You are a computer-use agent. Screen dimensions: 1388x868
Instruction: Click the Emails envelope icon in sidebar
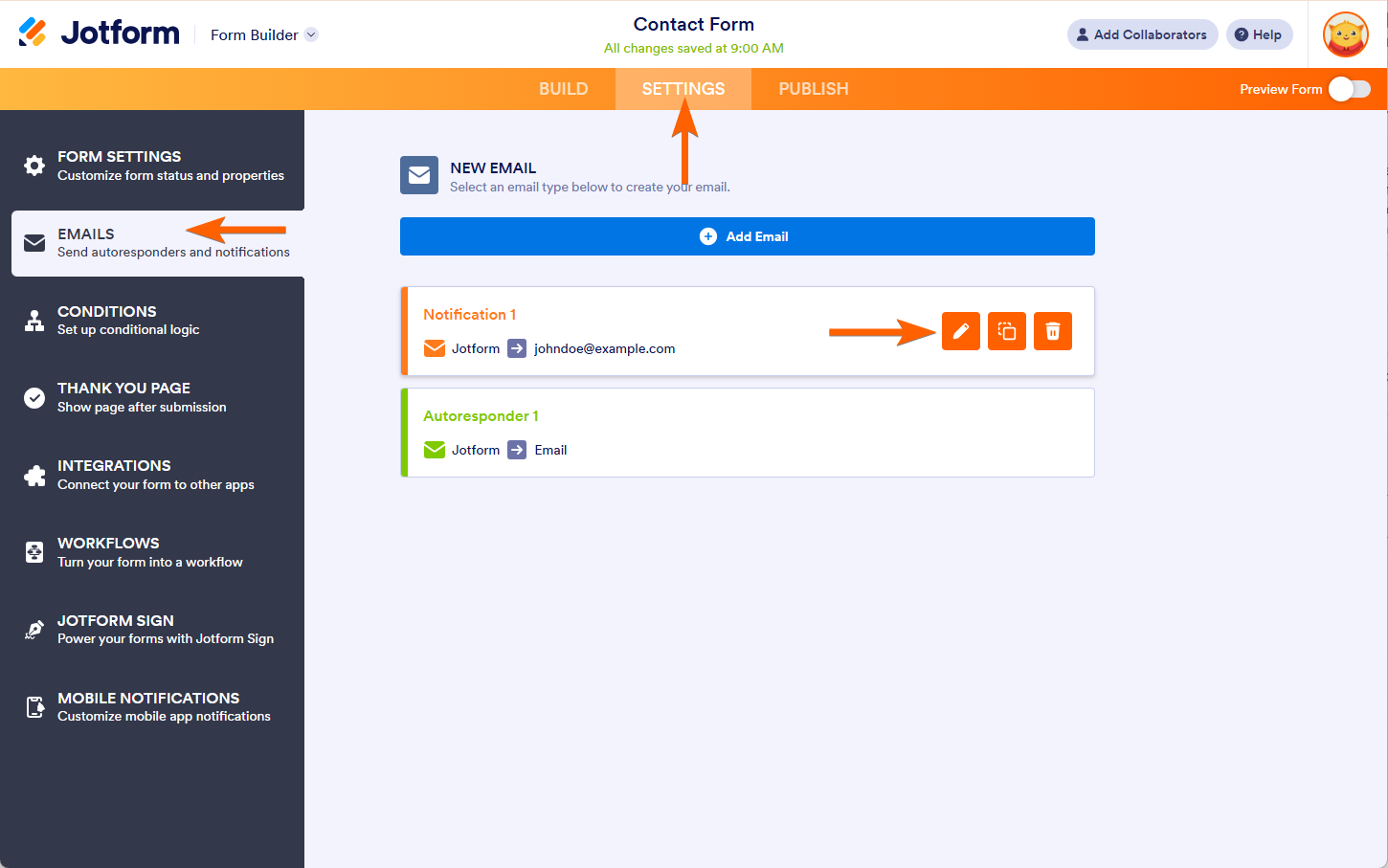34,243
